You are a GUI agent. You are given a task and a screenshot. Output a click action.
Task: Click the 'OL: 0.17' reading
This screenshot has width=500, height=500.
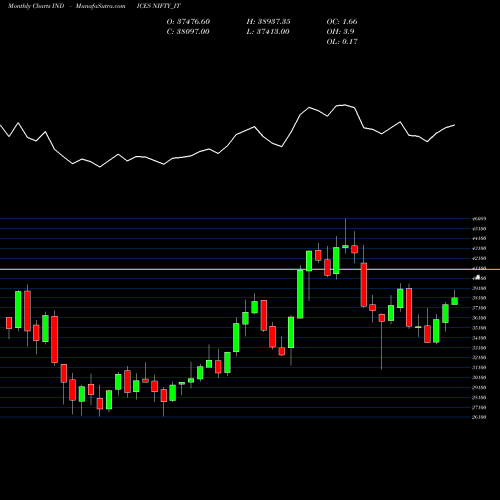pos(342,42)
